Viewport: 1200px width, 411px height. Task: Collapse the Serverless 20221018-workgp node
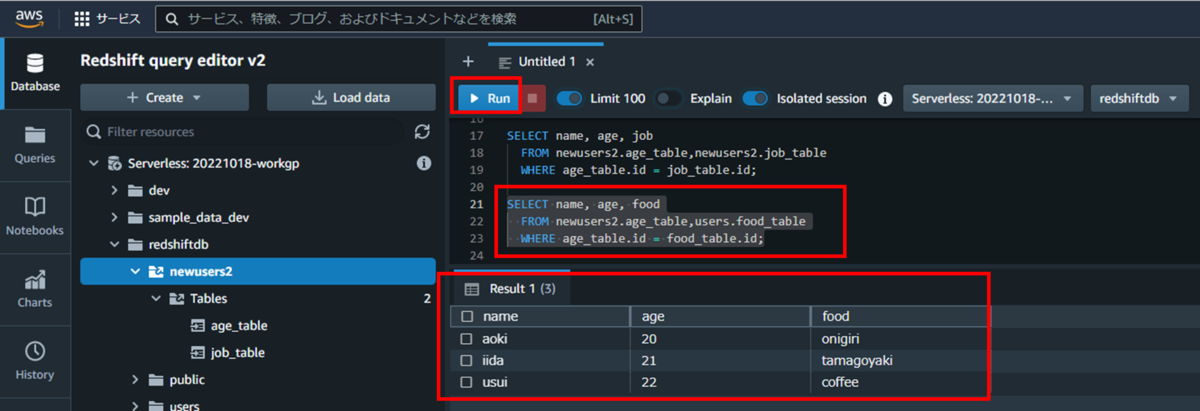93,163
